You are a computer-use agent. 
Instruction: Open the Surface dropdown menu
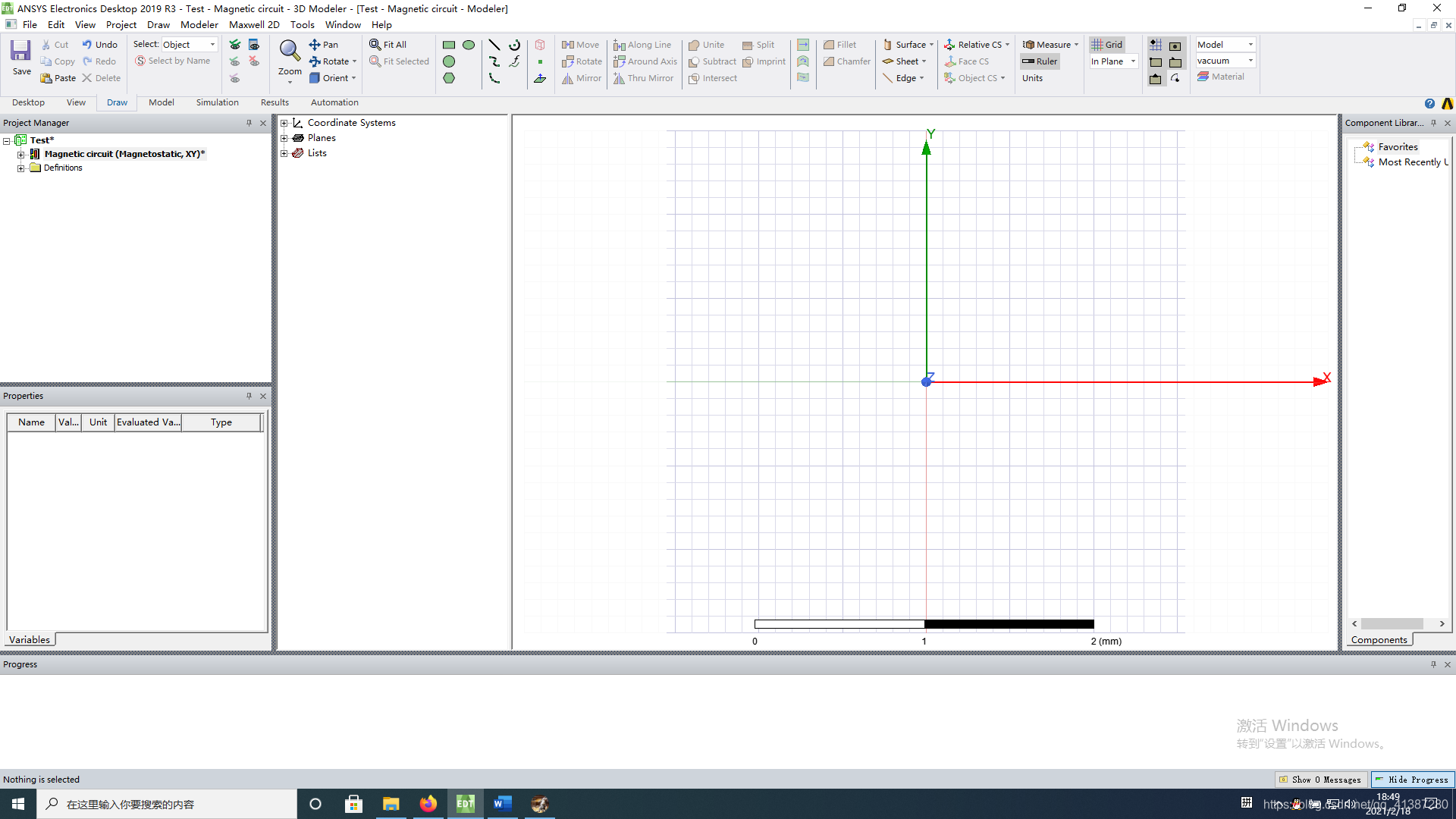(908, 45)
